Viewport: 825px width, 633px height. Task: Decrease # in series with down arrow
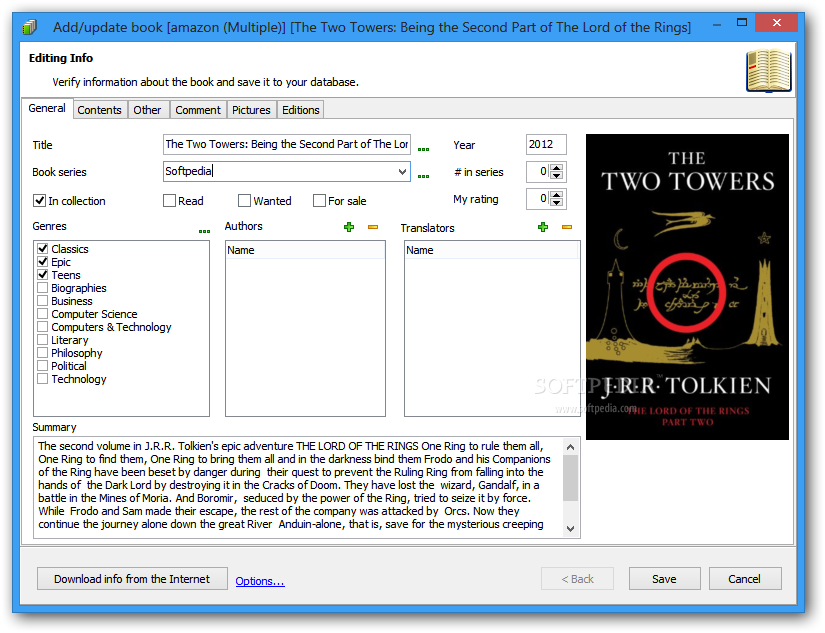pyautogui.click(x=557, y=176)
